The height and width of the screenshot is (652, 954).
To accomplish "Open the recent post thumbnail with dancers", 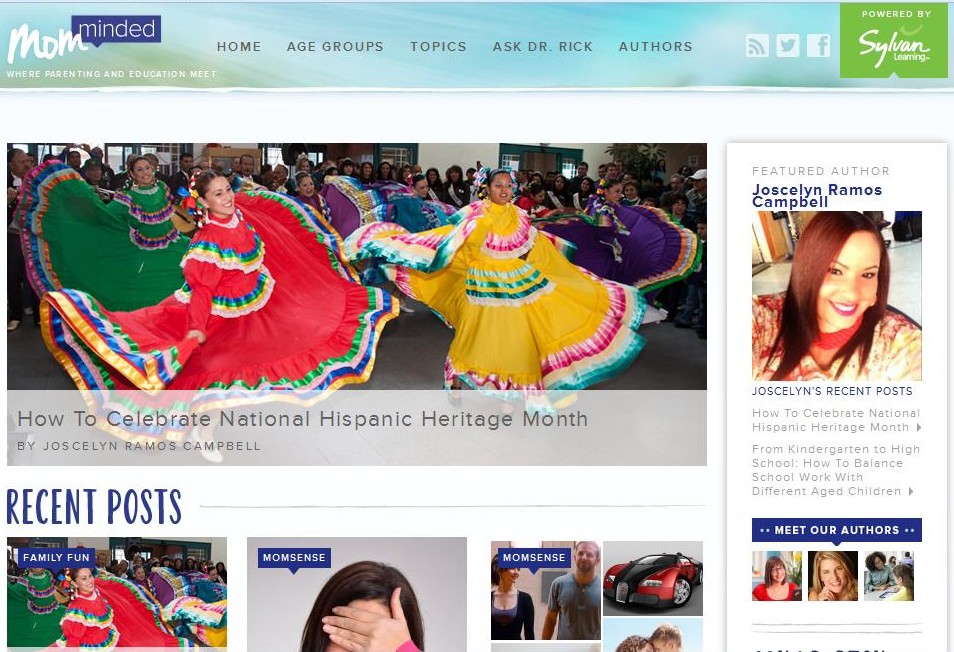I will coord(117,592).
